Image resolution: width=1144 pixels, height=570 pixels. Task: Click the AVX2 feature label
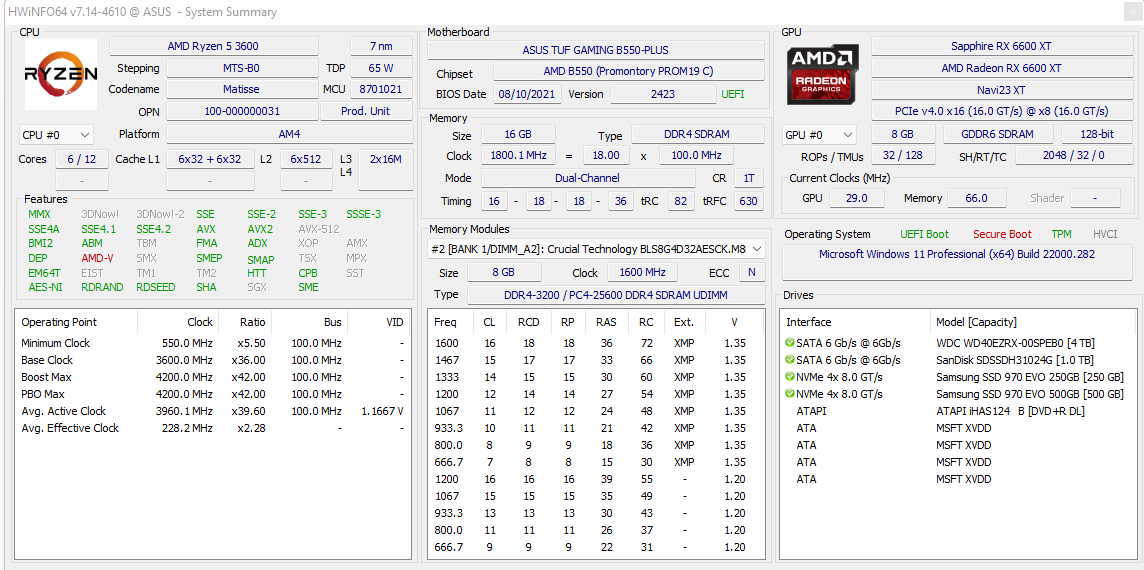point(260,229)
